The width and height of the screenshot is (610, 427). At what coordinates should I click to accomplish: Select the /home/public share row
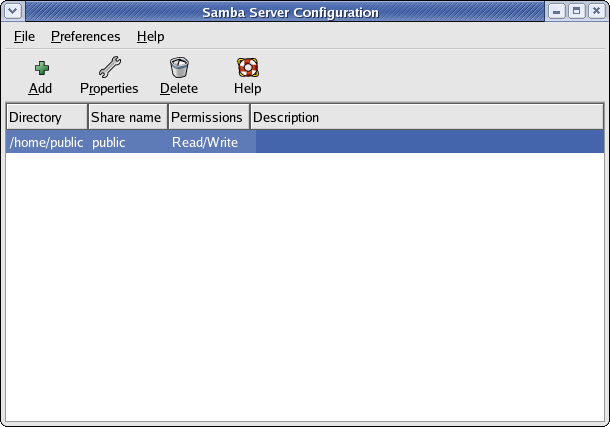point(305,142)
